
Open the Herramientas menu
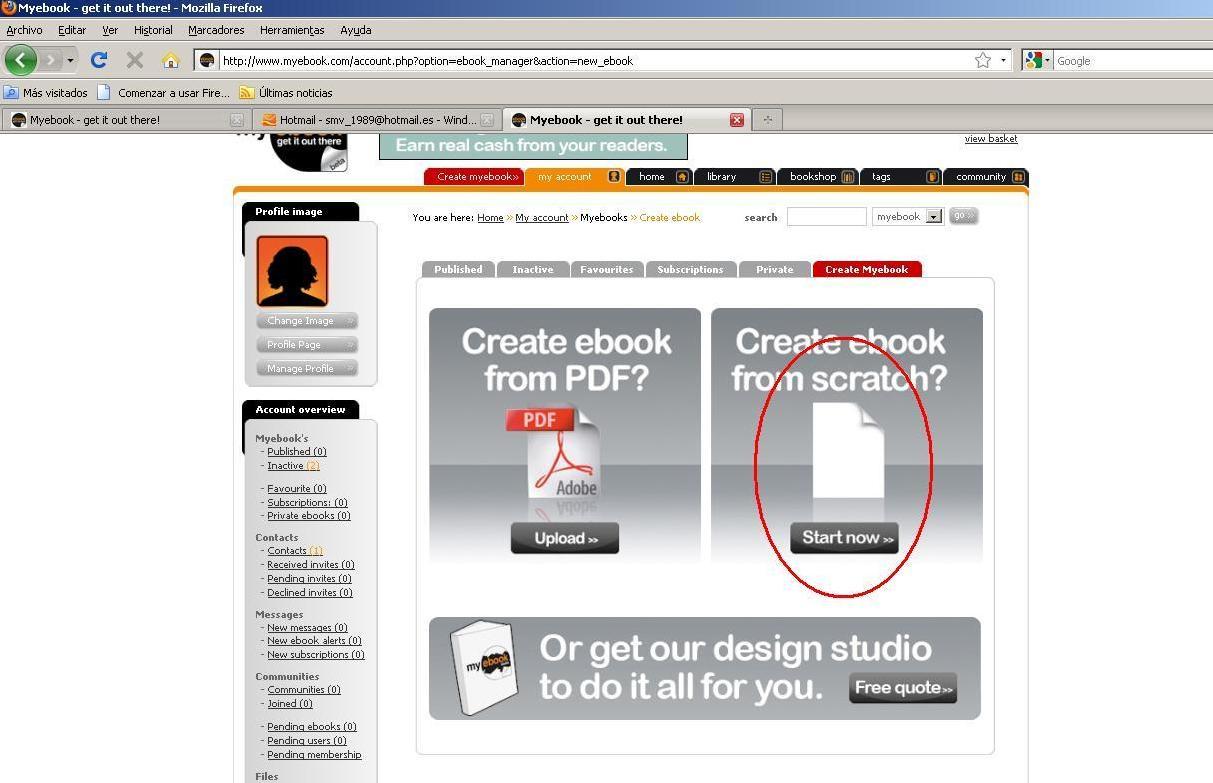coord(292,30)
